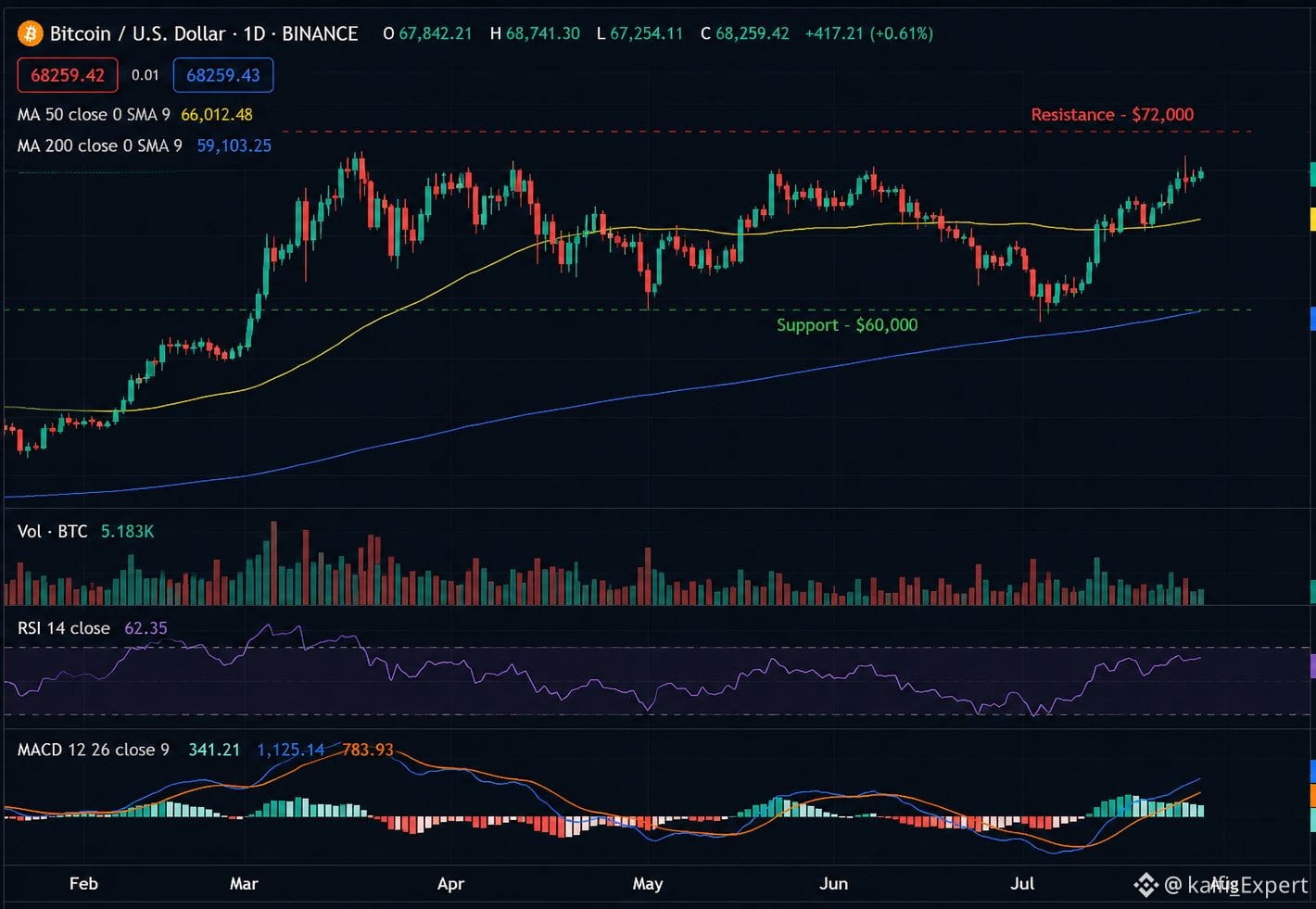
Task: Click the blue 68259.43 buy price button
Action: [223, 75]
